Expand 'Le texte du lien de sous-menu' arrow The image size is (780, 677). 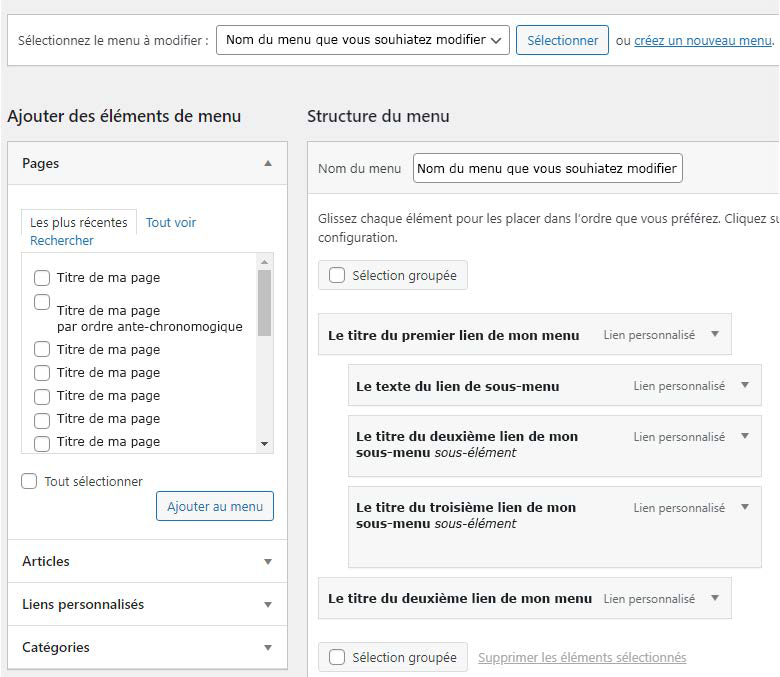pos(744,385)
